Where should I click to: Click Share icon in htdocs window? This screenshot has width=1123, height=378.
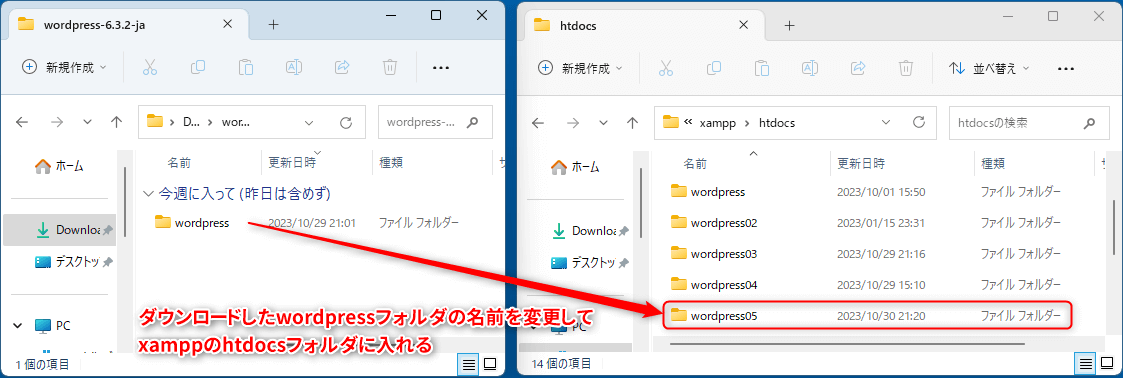click(858, 68)
